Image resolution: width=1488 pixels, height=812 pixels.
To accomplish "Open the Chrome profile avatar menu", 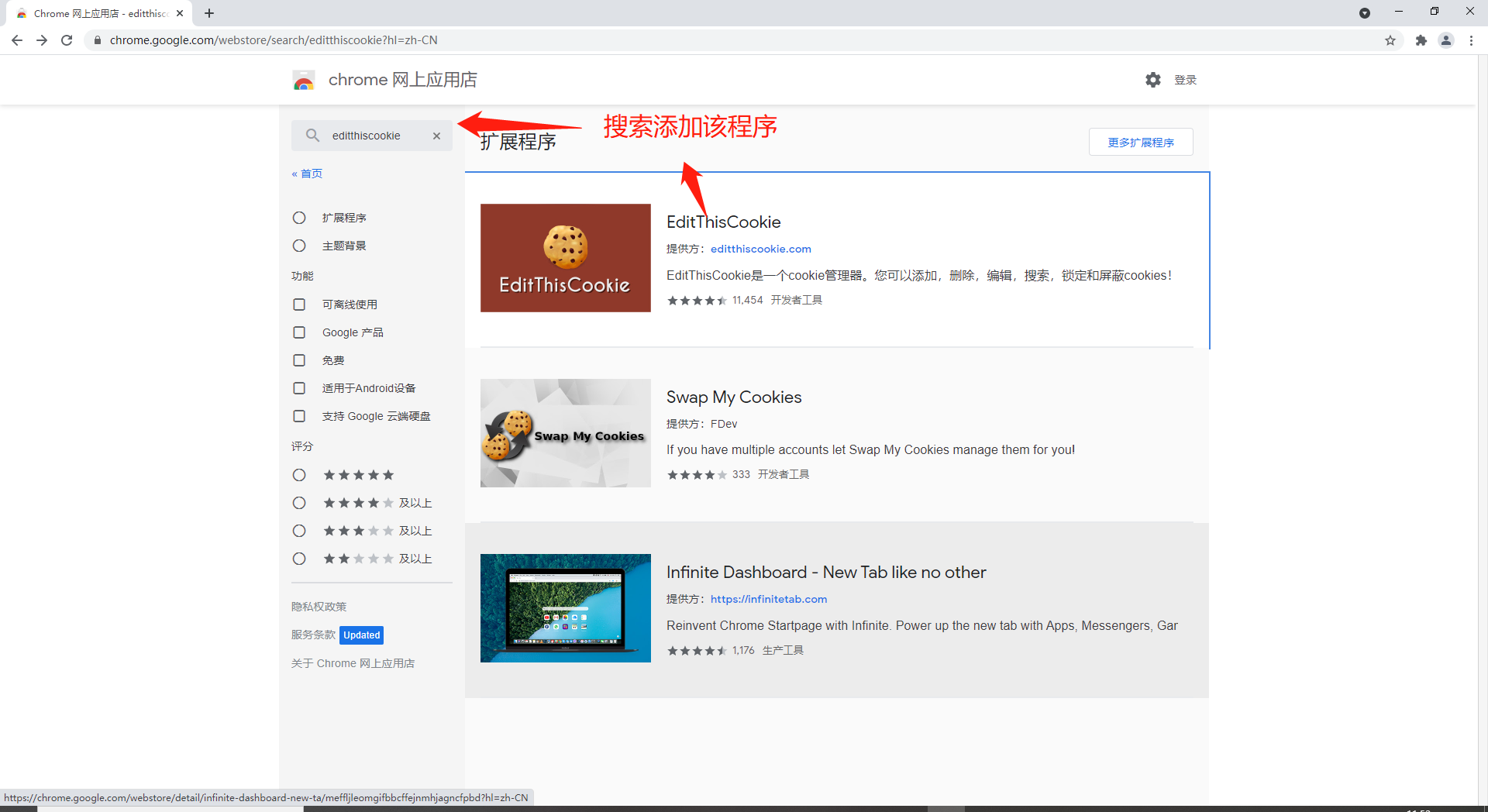I will (x=1446, y=40).
